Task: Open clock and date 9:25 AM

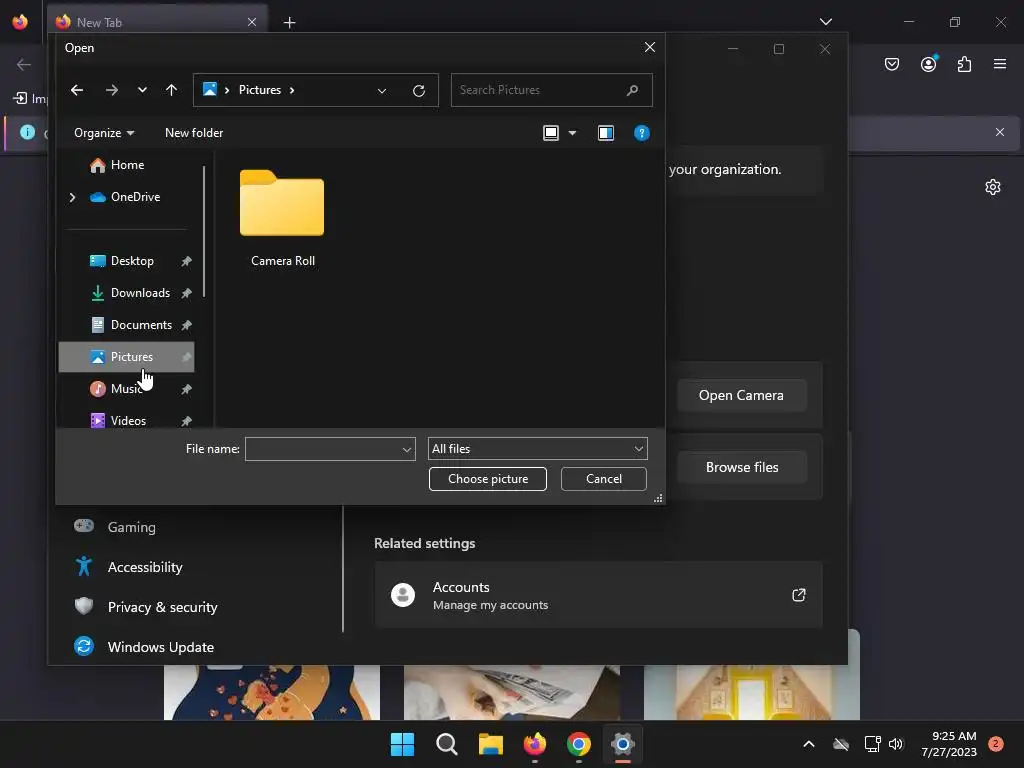Action: tap(949, 744)
